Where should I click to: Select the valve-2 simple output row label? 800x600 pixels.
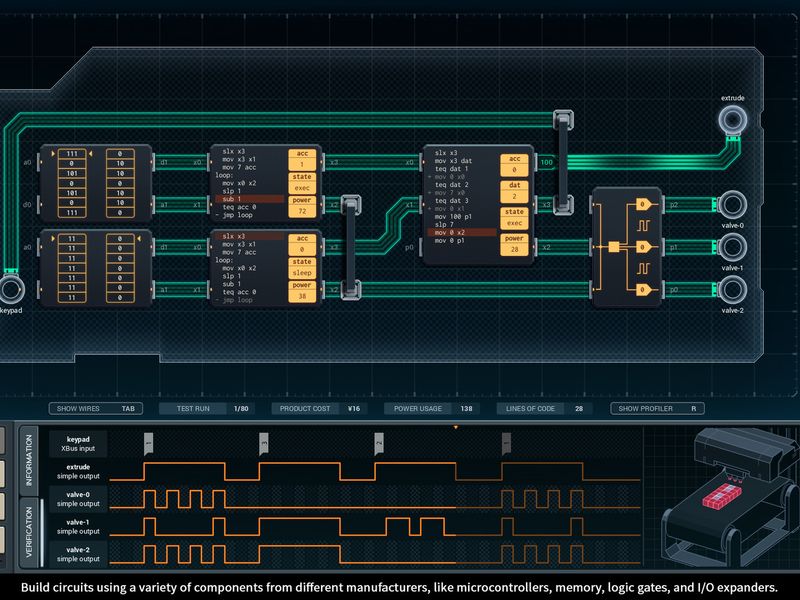[78, 554]
